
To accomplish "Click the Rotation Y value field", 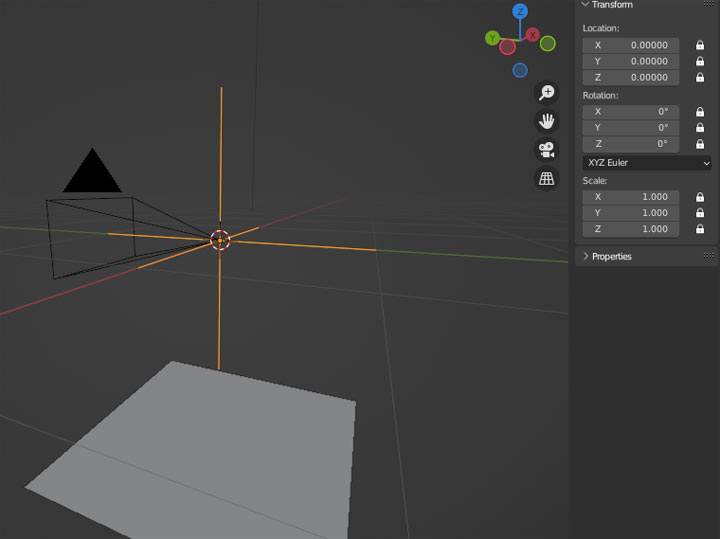I will coord(630,128).
